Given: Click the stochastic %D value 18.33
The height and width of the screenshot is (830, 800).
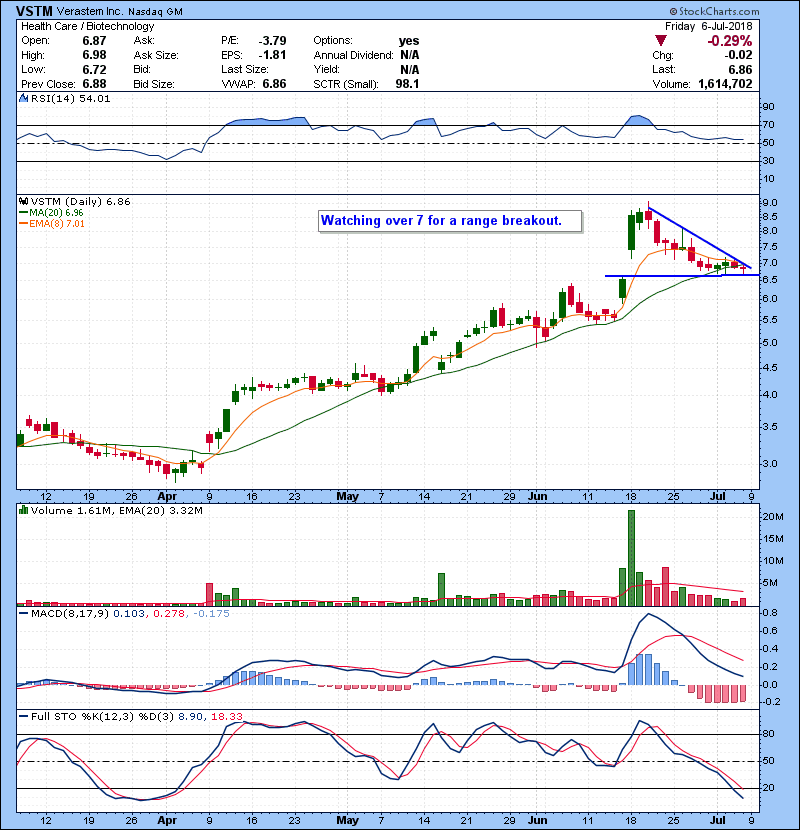Looking at the screenshot, I should tap(227, 717).
